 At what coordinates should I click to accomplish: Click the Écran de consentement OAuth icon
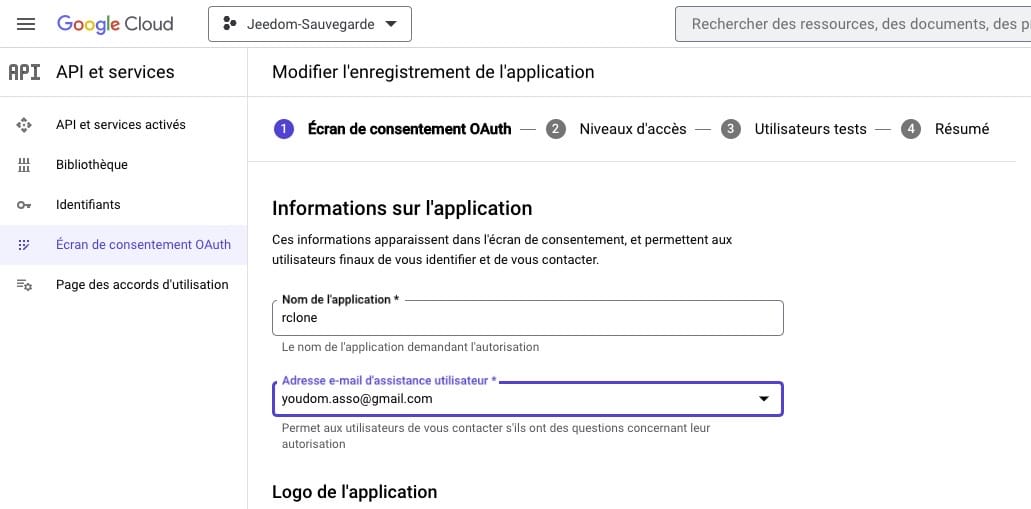24,245
